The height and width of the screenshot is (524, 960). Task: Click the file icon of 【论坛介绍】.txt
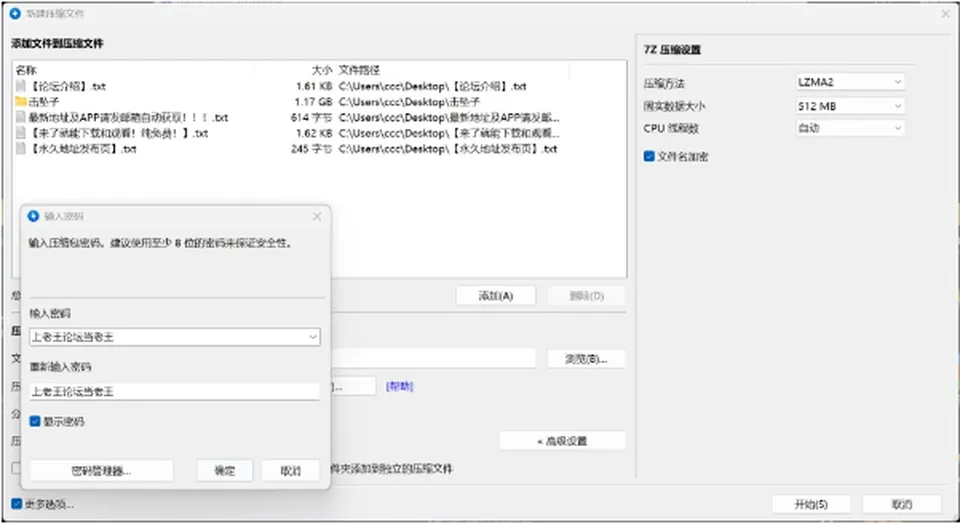(21, 86)
